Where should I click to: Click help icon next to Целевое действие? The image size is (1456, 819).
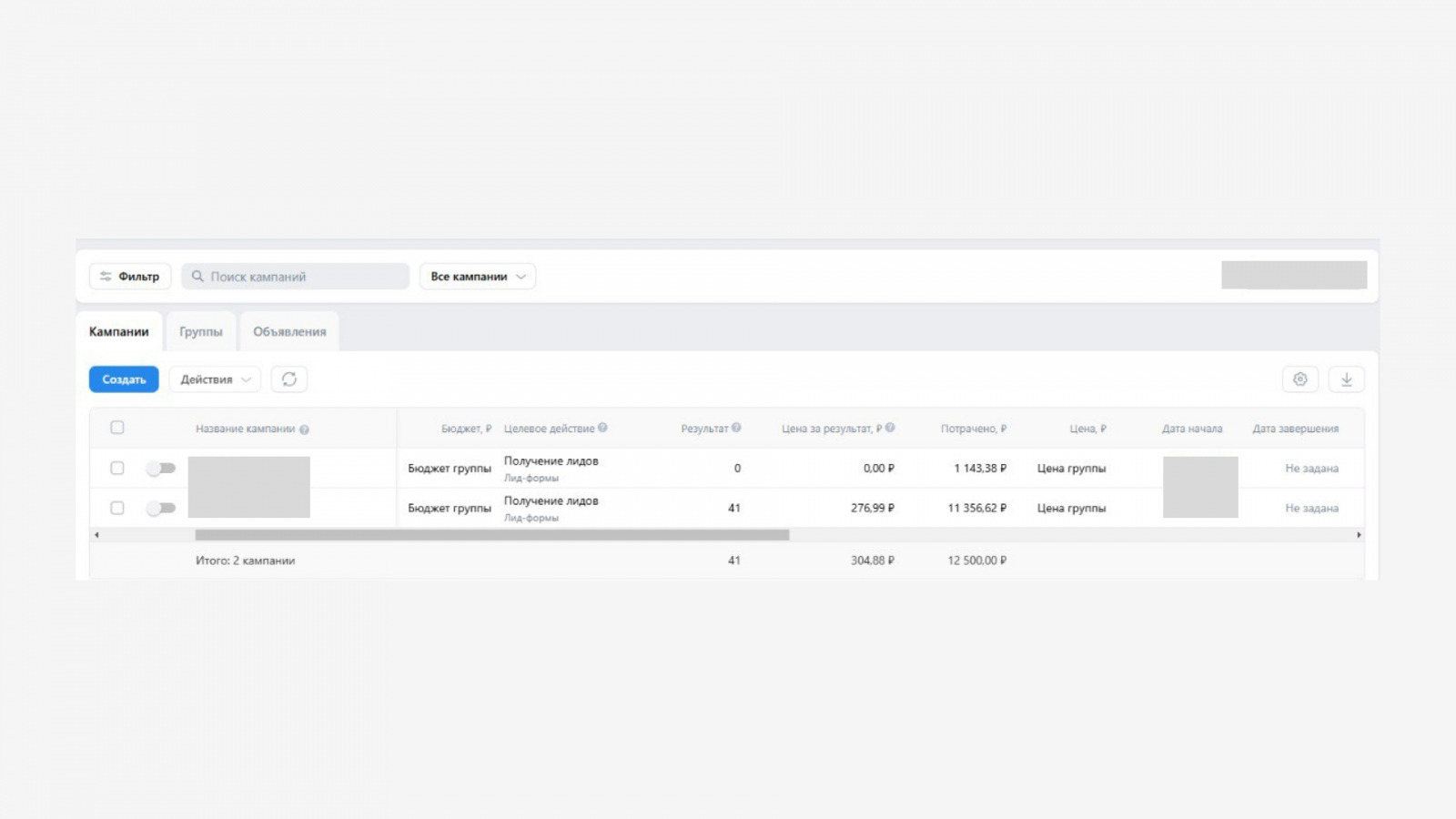click(x=602, y=428)
